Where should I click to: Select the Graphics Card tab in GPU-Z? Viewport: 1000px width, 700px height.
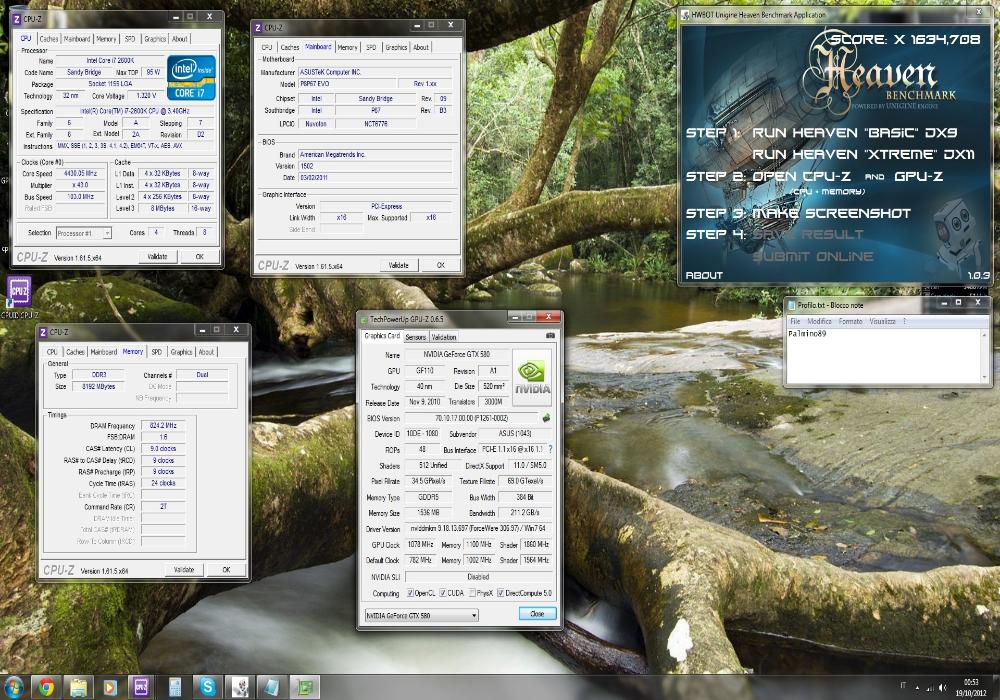(x=382, y=336)
